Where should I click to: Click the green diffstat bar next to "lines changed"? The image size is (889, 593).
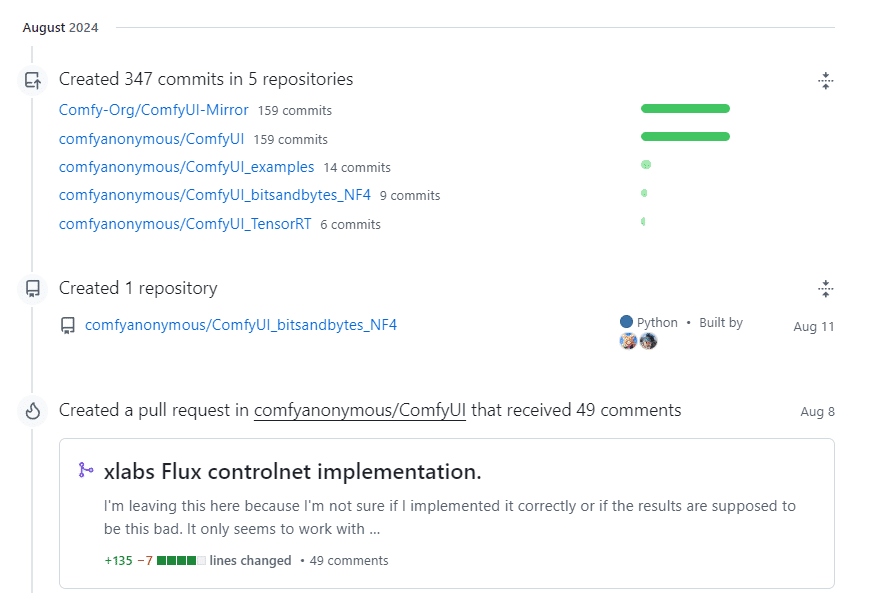[181, 560]
